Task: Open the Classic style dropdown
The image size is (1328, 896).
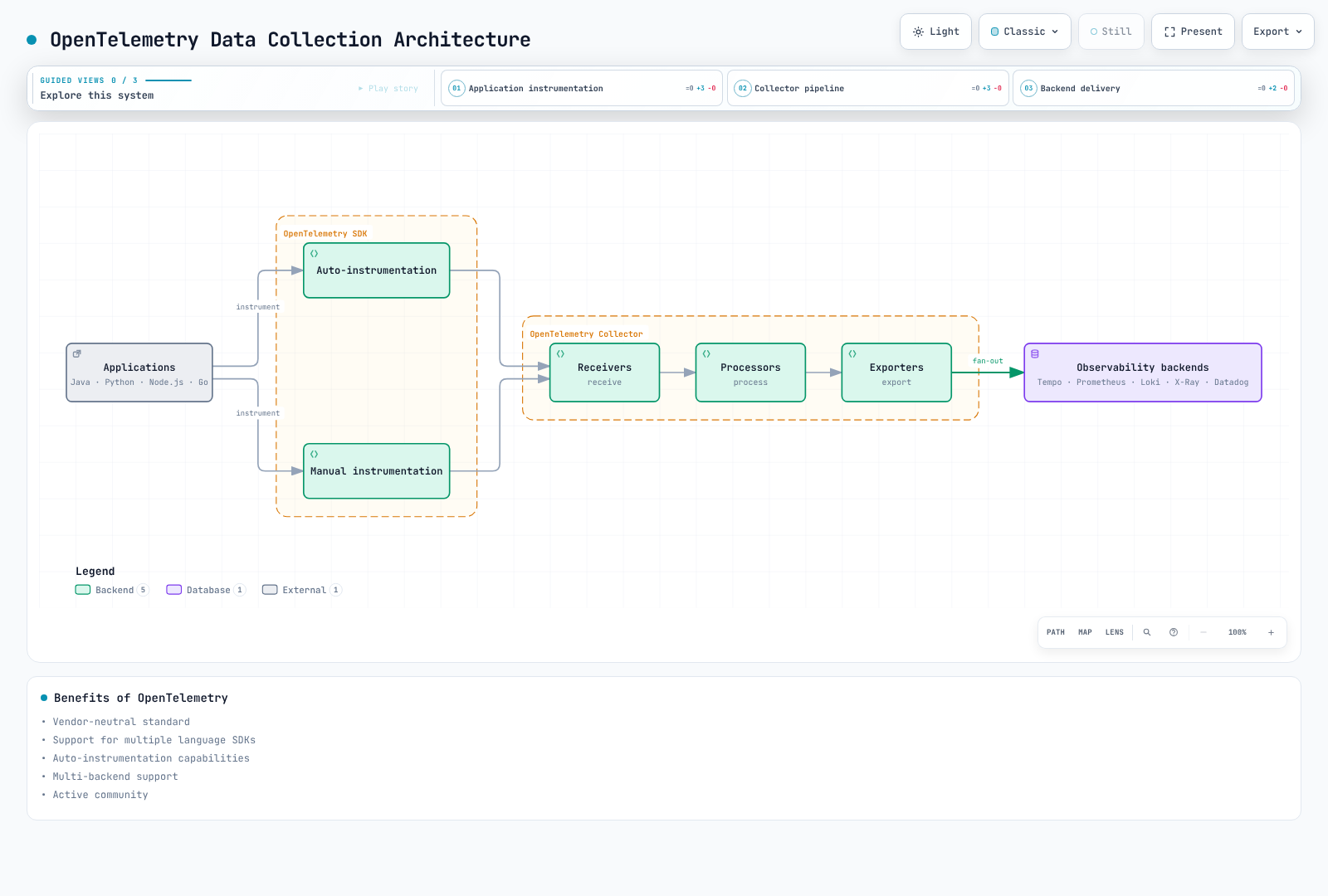Action: click(x=1024, y=32)
